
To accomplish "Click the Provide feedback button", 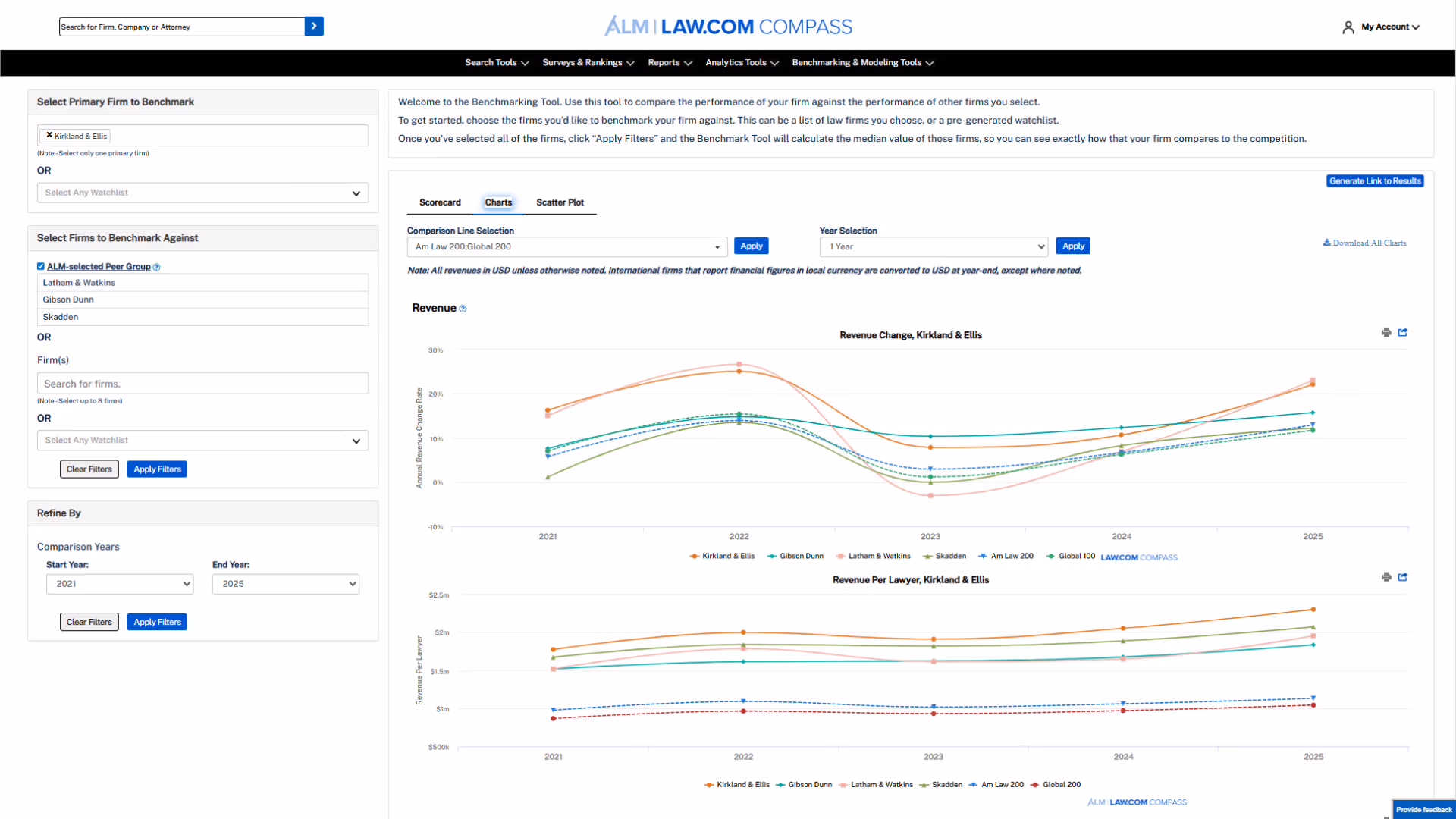I will pyautogui.click(x=1423, y=809).
